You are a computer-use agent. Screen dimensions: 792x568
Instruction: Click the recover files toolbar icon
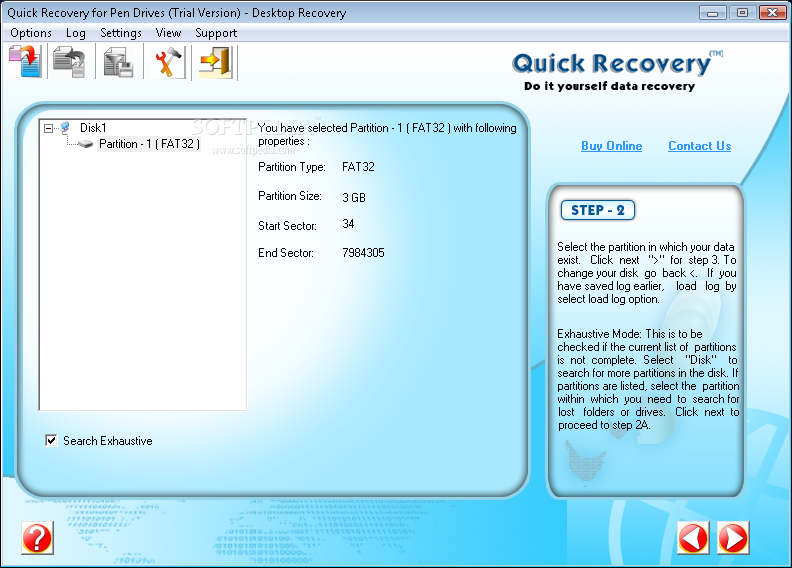point(25,62)
